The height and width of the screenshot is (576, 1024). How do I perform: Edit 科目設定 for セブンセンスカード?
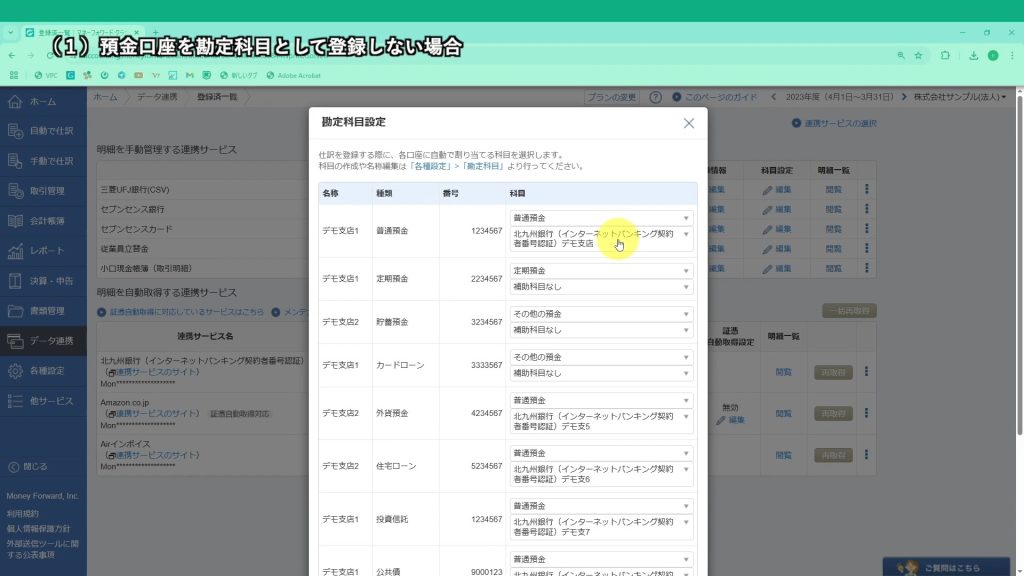click(776, 229)
